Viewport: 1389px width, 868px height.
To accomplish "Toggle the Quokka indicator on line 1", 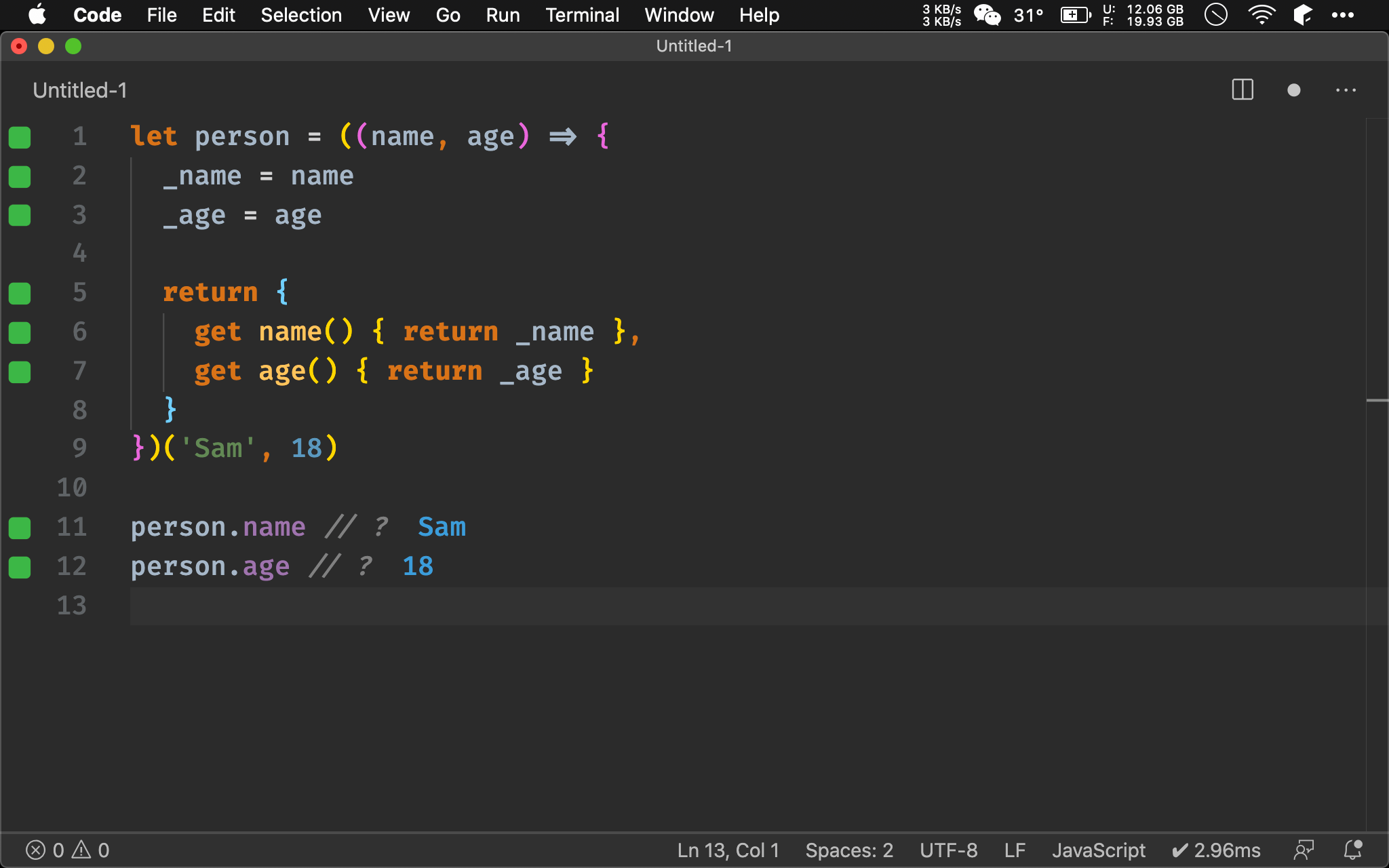I will 20,137.
